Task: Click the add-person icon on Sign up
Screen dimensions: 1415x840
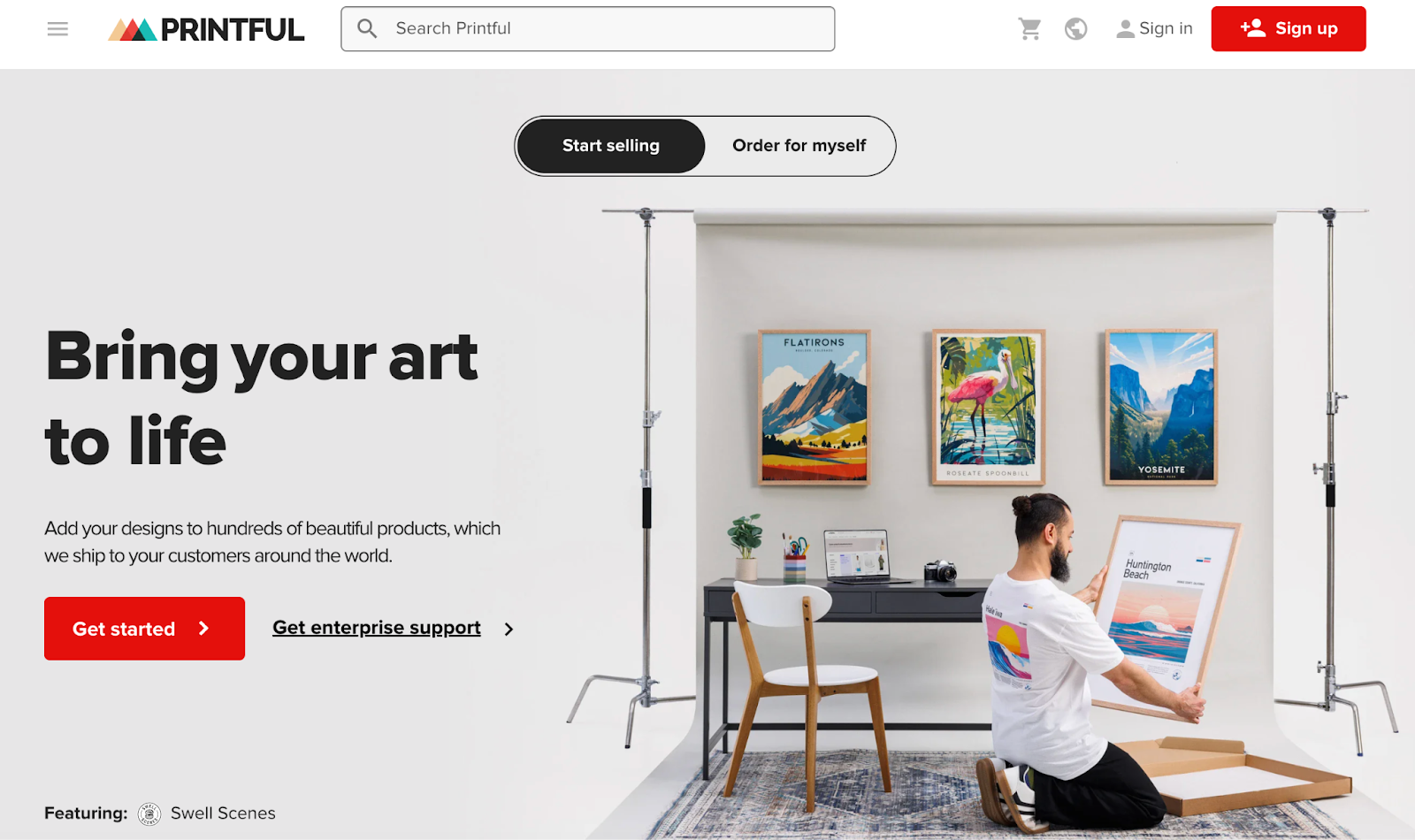Action: 1252,28
